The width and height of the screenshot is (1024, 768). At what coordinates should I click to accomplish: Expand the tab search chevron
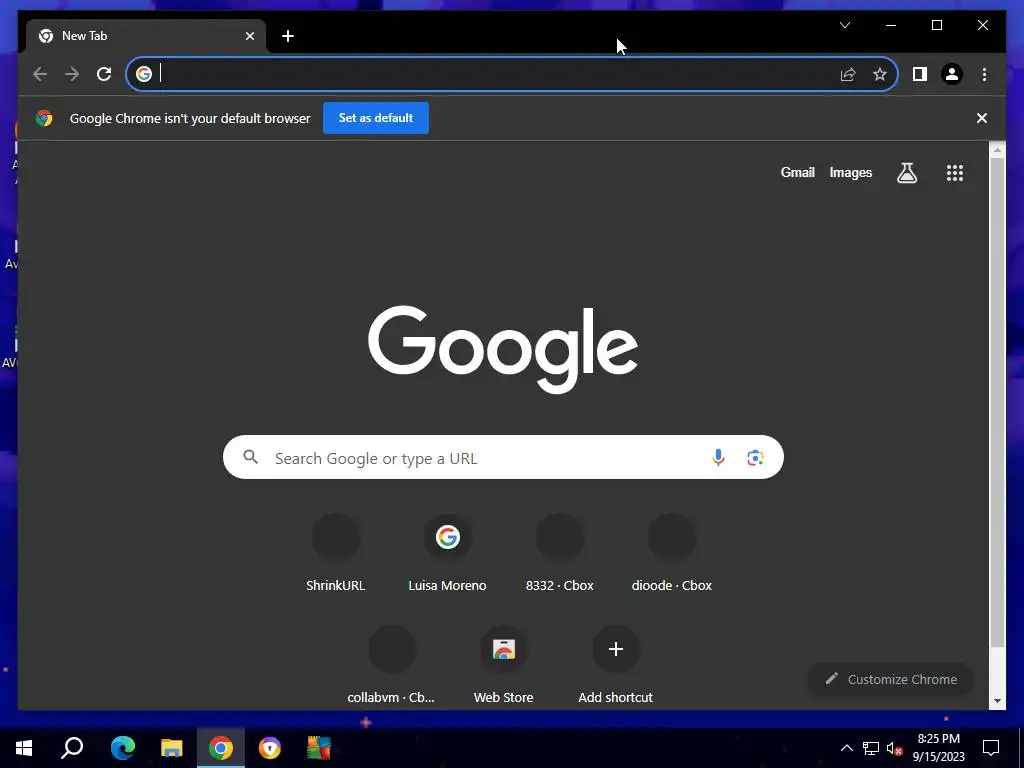(x=845, y=25)
